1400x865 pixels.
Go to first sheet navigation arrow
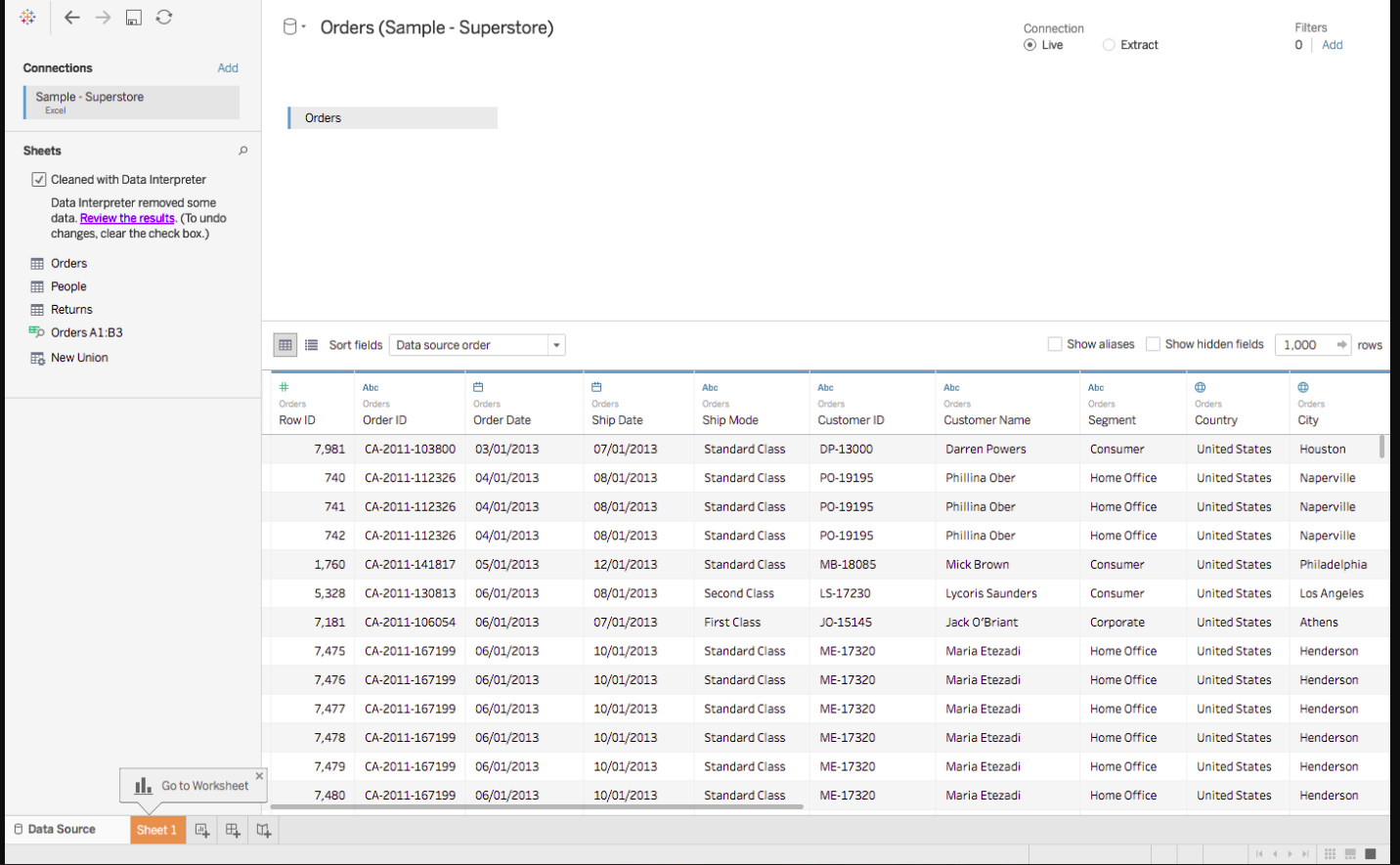(x=1259, y=854)
